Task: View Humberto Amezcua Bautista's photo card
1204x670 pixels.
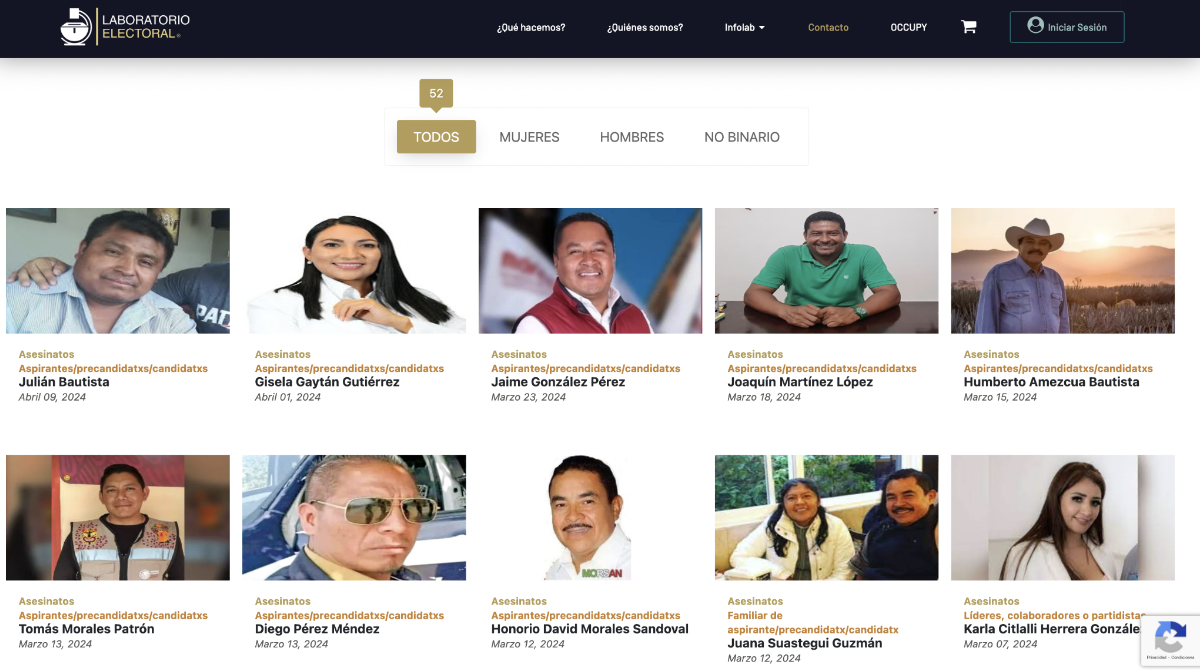Action: coord(1063,271)
